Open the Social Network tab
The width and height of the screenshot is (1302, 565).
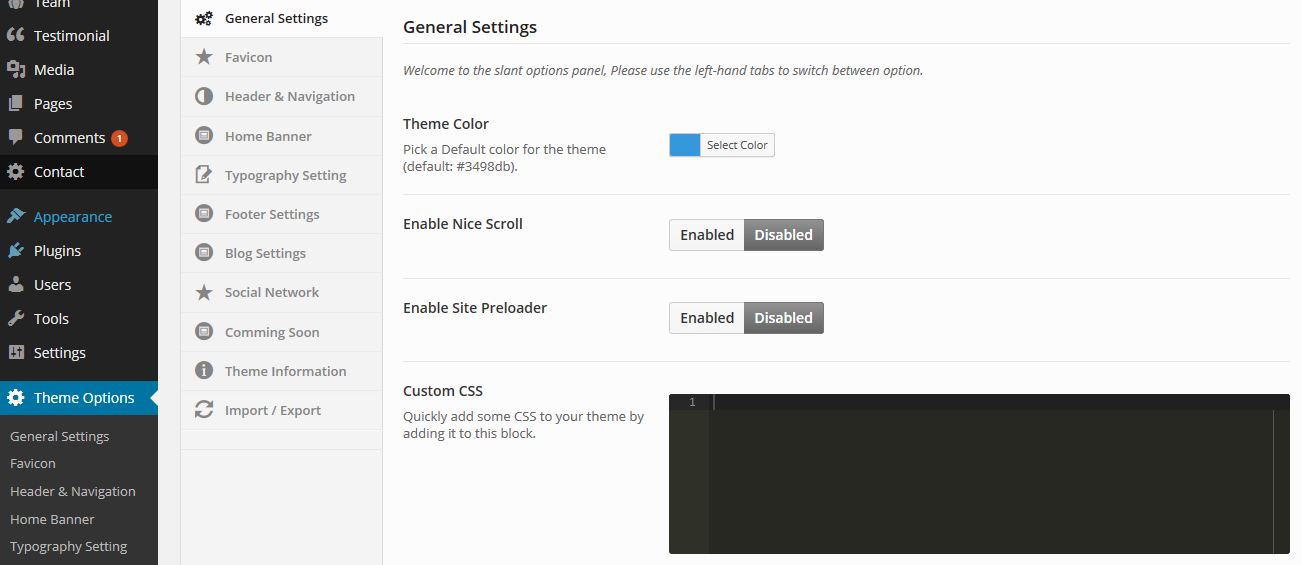(x=272, y=292)
